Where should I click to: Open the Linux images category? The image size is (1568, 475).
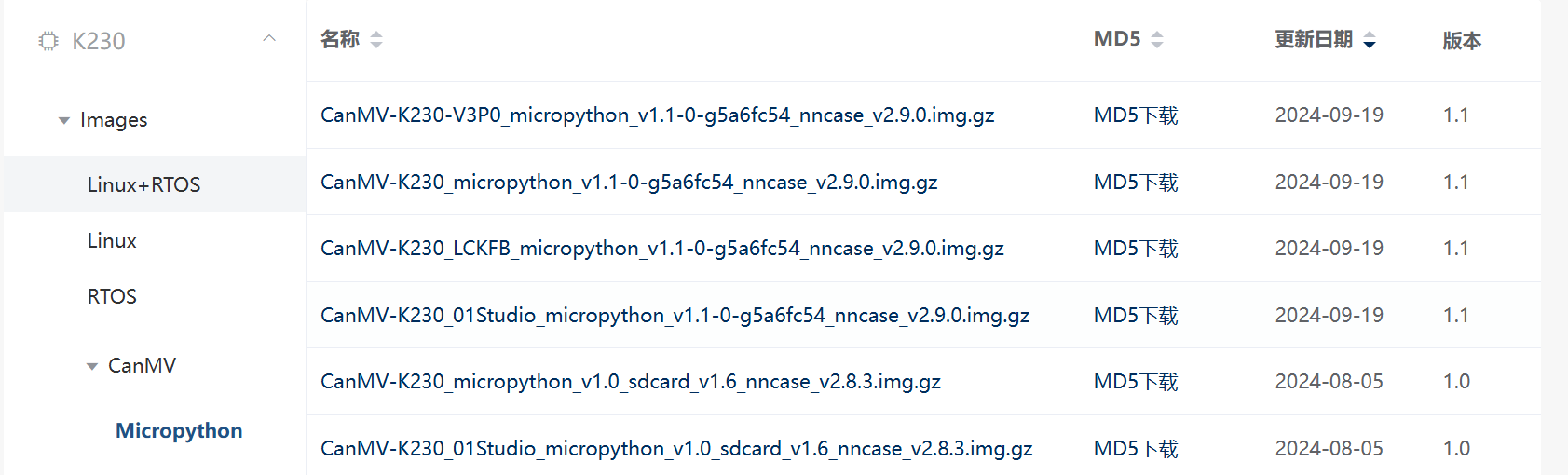pyautogui.click(x=112, y=240)
